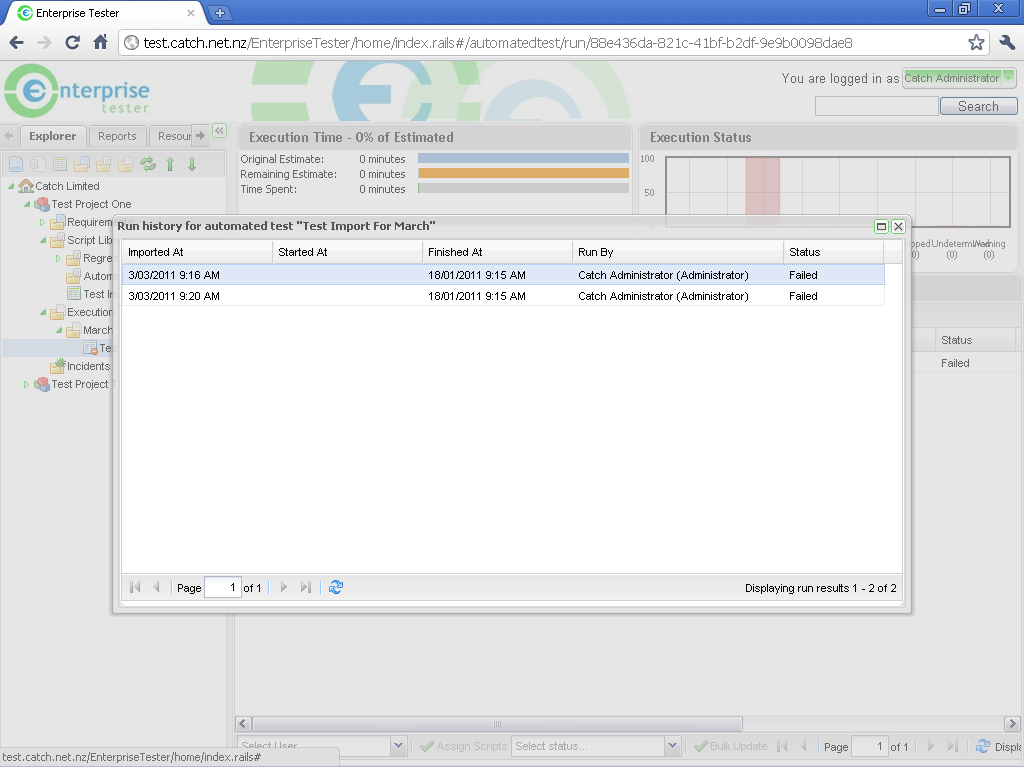Click the page number field in run history
This screenshot has height=768, width=1024.
coord(222,588)
